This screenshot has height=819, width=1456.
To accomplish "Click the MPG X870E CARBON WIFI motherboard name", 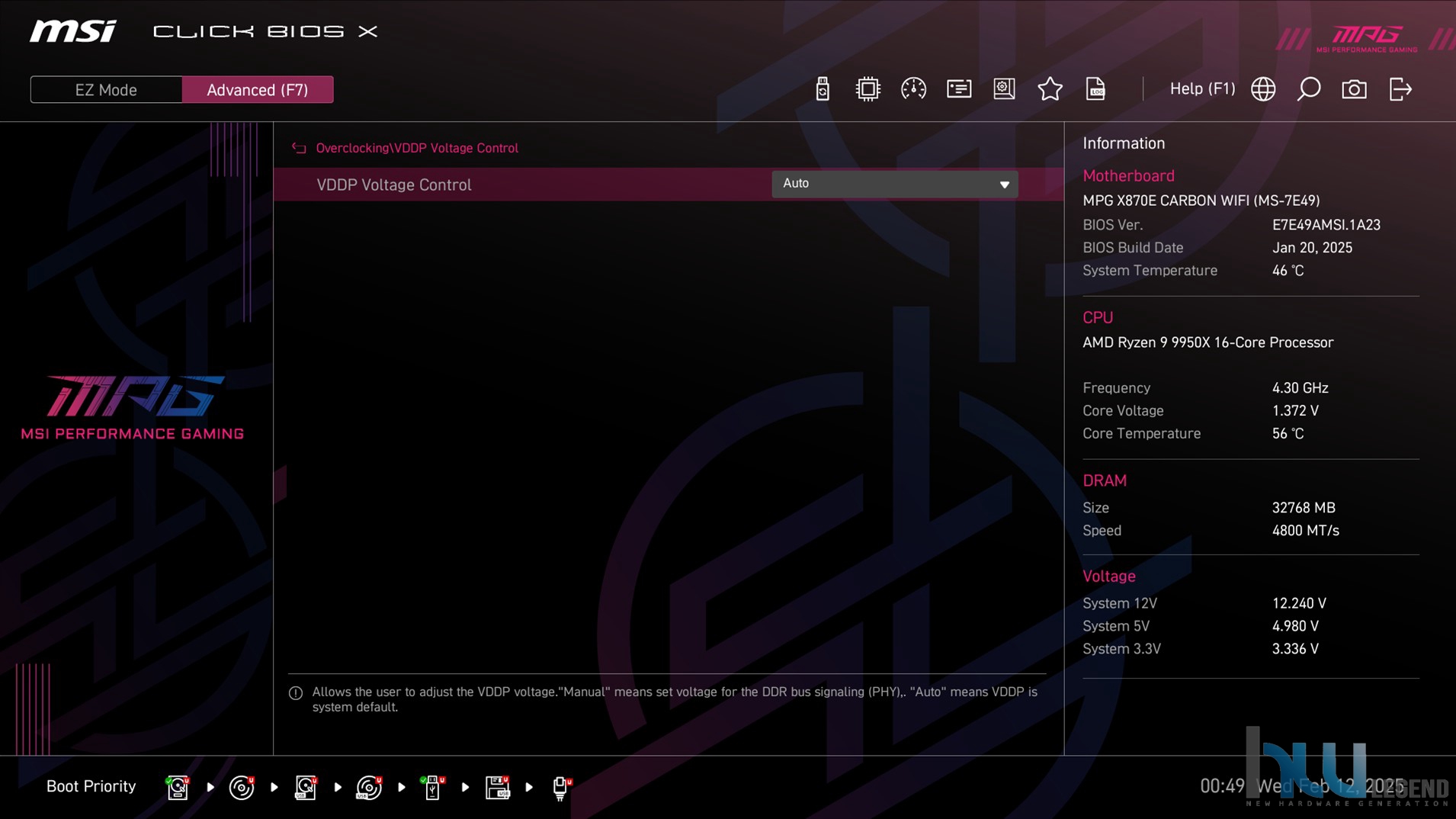I will [1201, 201].
